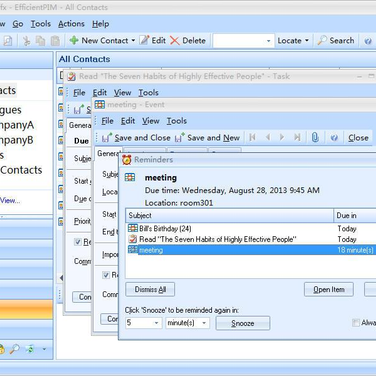Click the Save and New icon
The image size is (376, 376).
[179, 138]
